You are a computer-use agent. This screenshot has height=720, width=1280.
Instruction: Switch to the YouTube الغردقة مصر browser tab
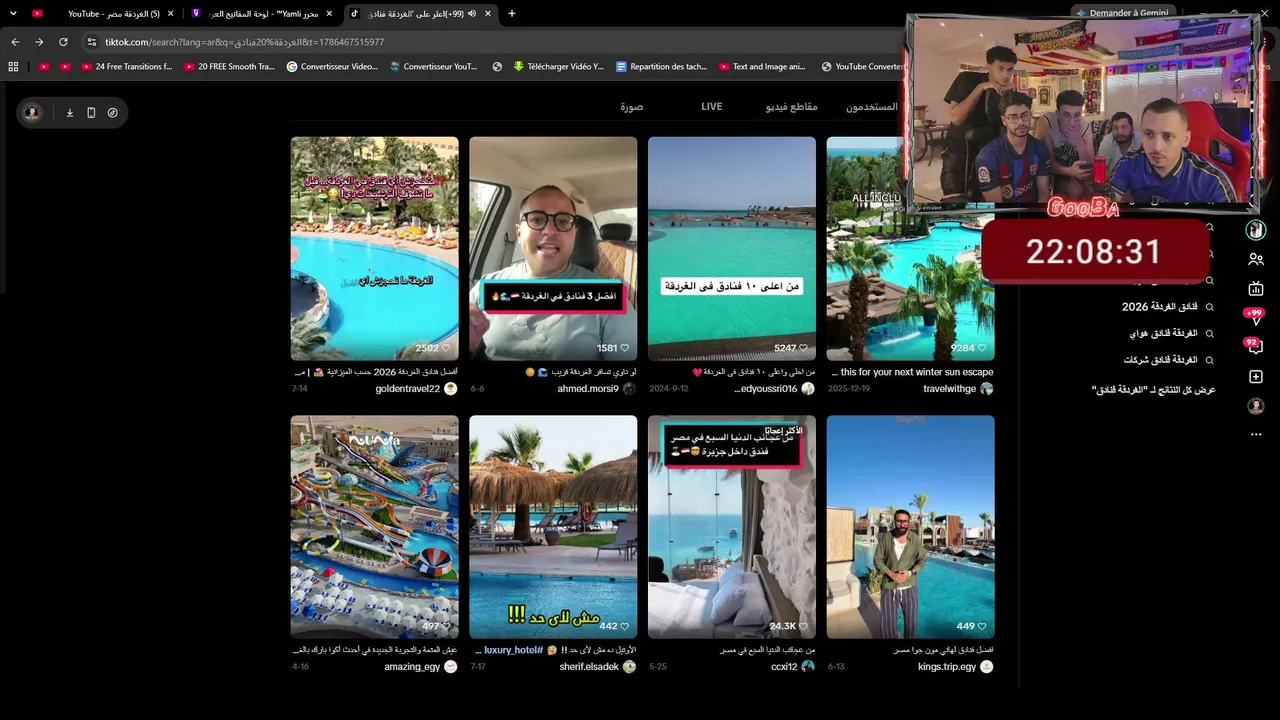point(103,14)
